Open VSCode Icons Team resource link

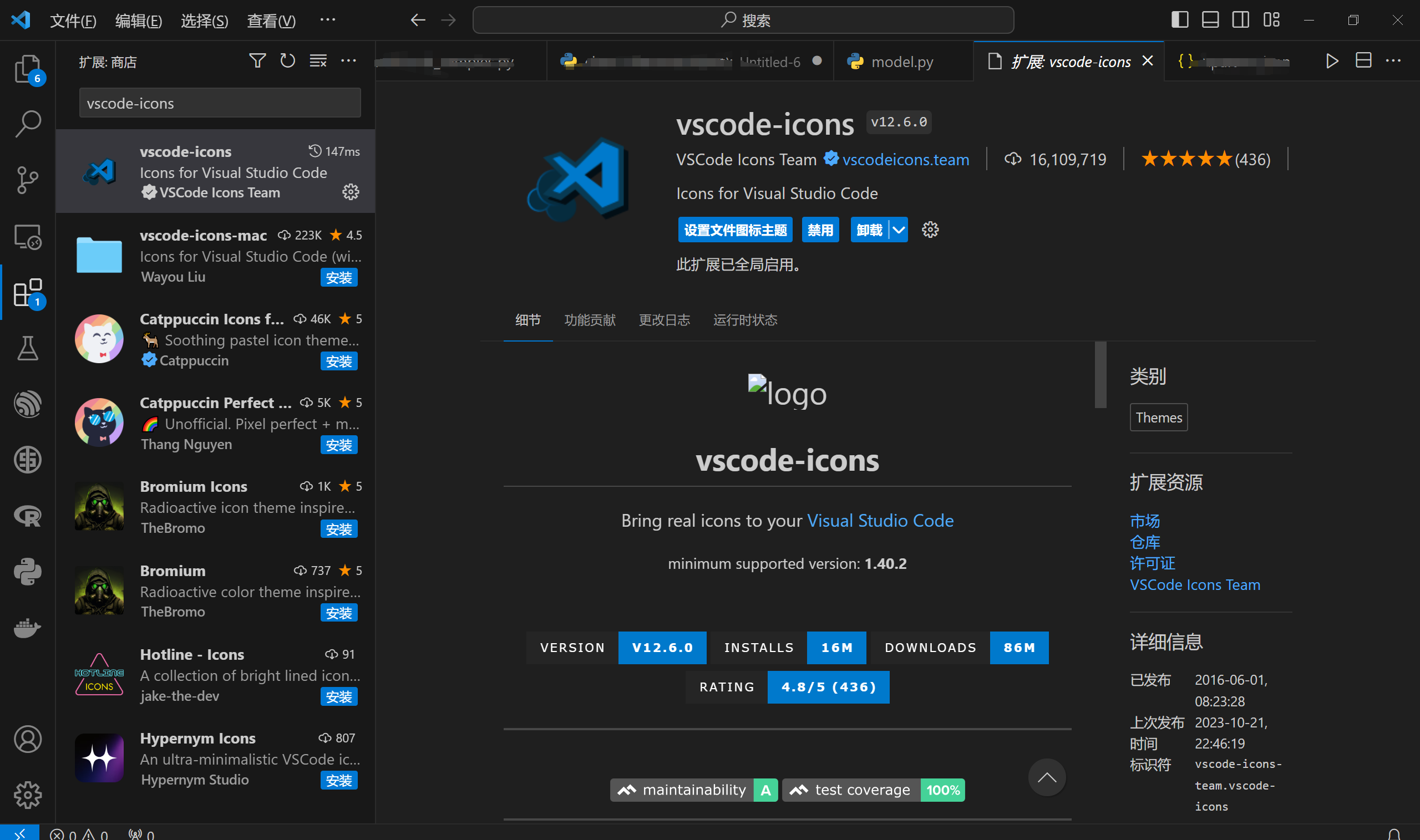point(1195,584)
